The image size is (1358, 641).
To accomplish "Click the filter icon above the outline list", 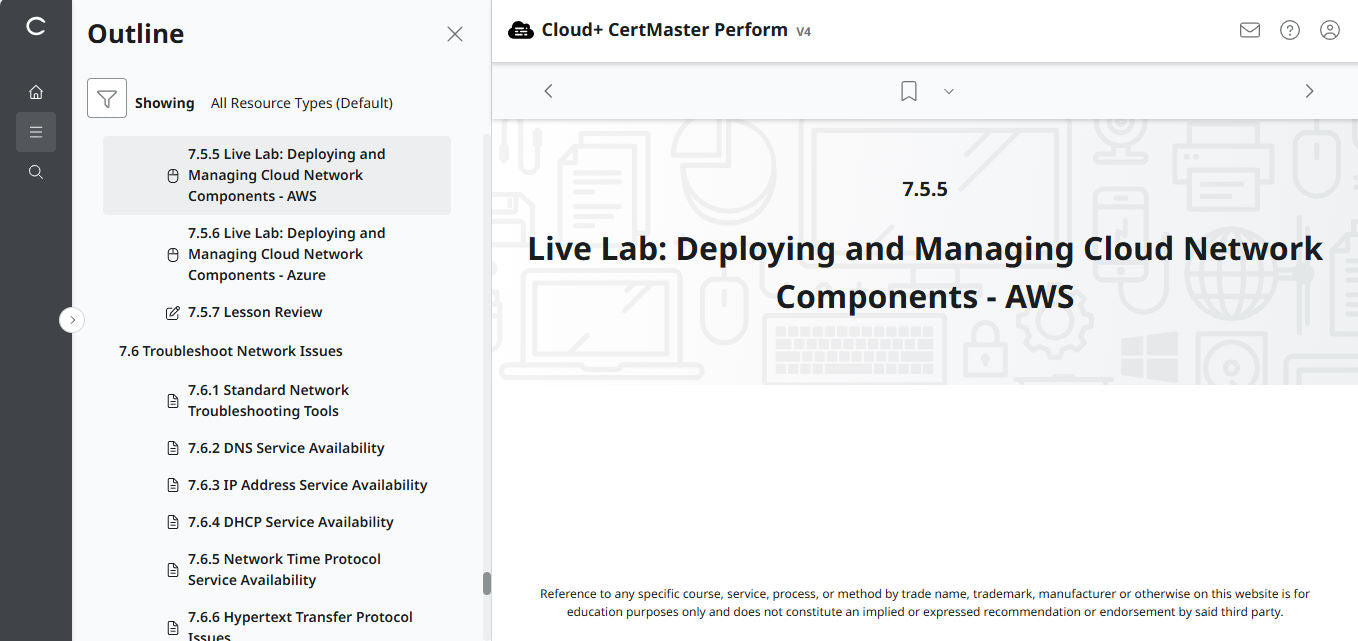I will point(107,100).
